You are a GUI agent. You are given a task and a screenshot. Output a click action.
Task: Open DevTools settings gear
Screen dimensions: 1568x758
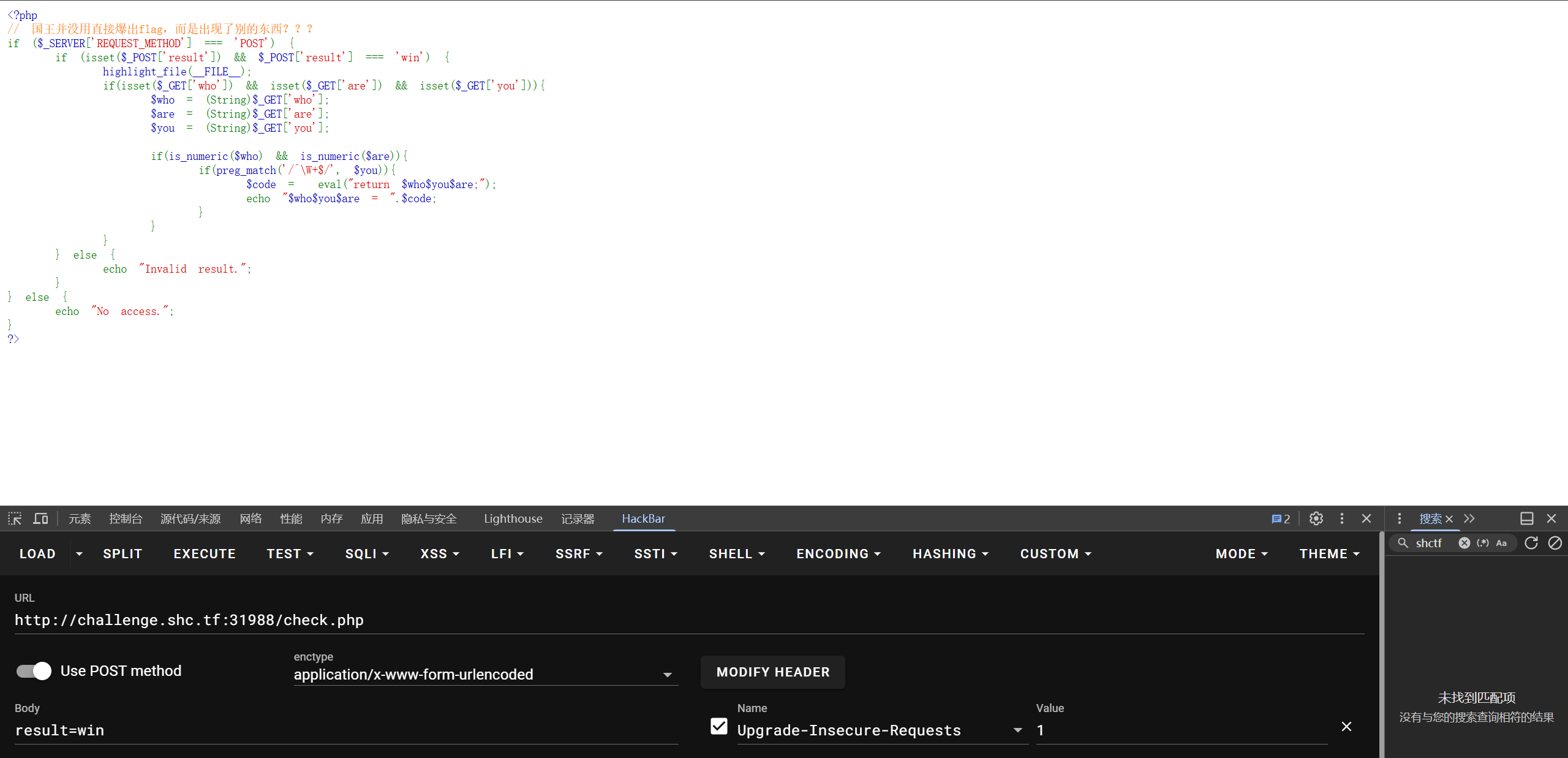coord(1316,518)
